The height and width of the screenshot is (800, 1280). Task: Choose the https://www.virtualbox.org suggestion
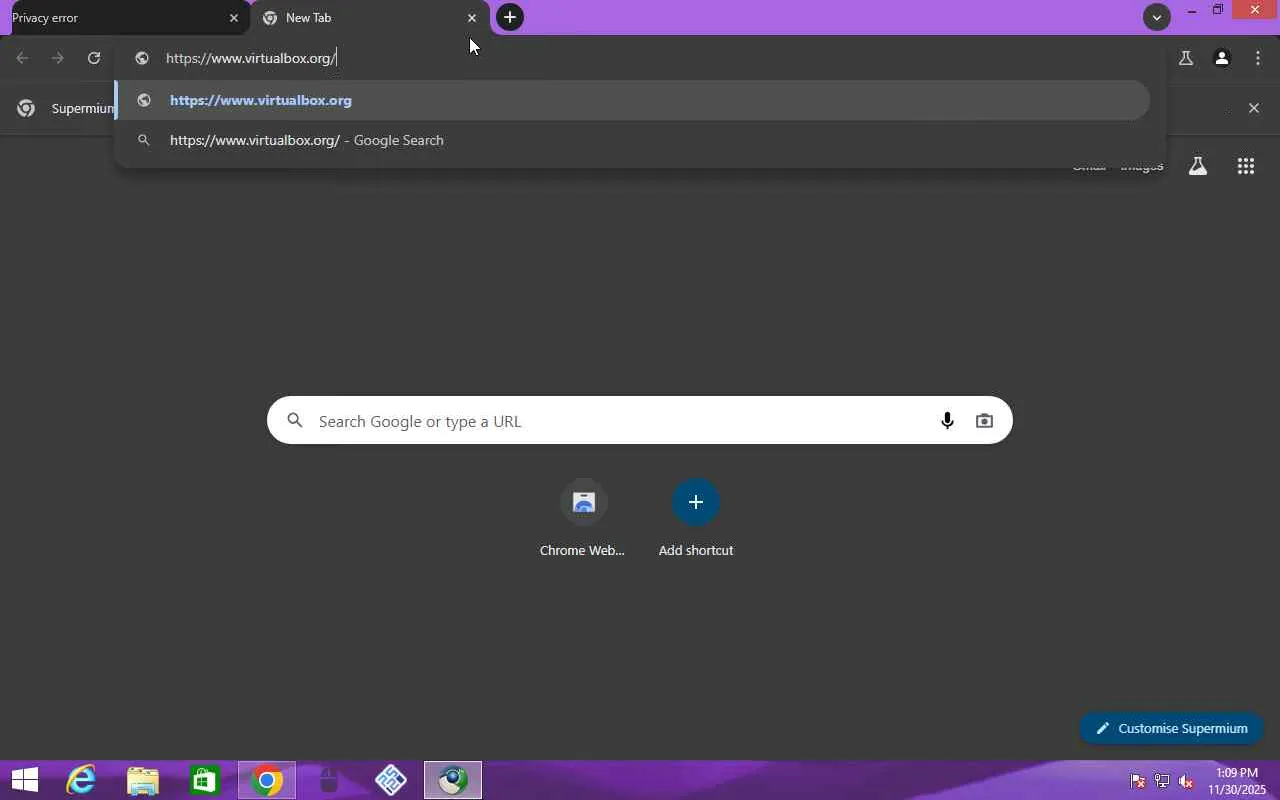[632, 100]
